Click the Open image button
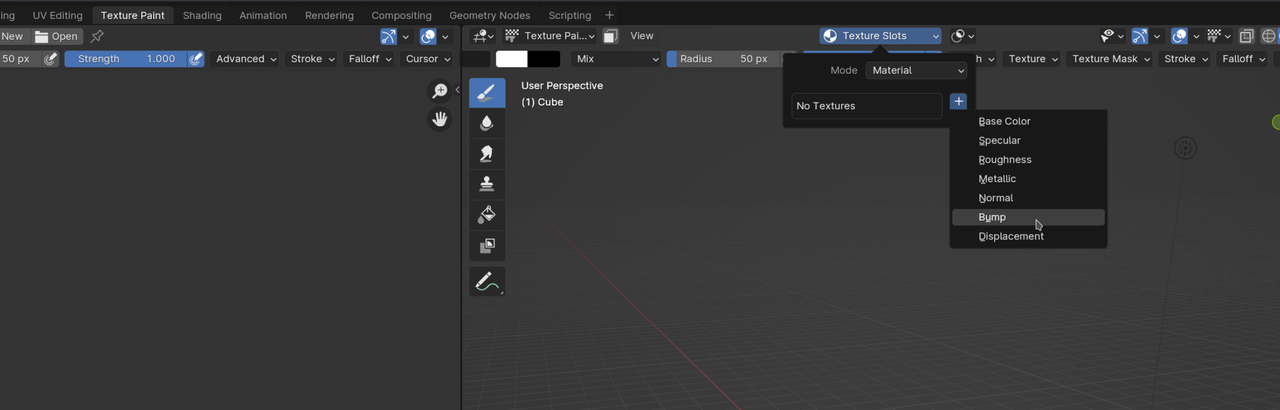 tap(56, 36)
